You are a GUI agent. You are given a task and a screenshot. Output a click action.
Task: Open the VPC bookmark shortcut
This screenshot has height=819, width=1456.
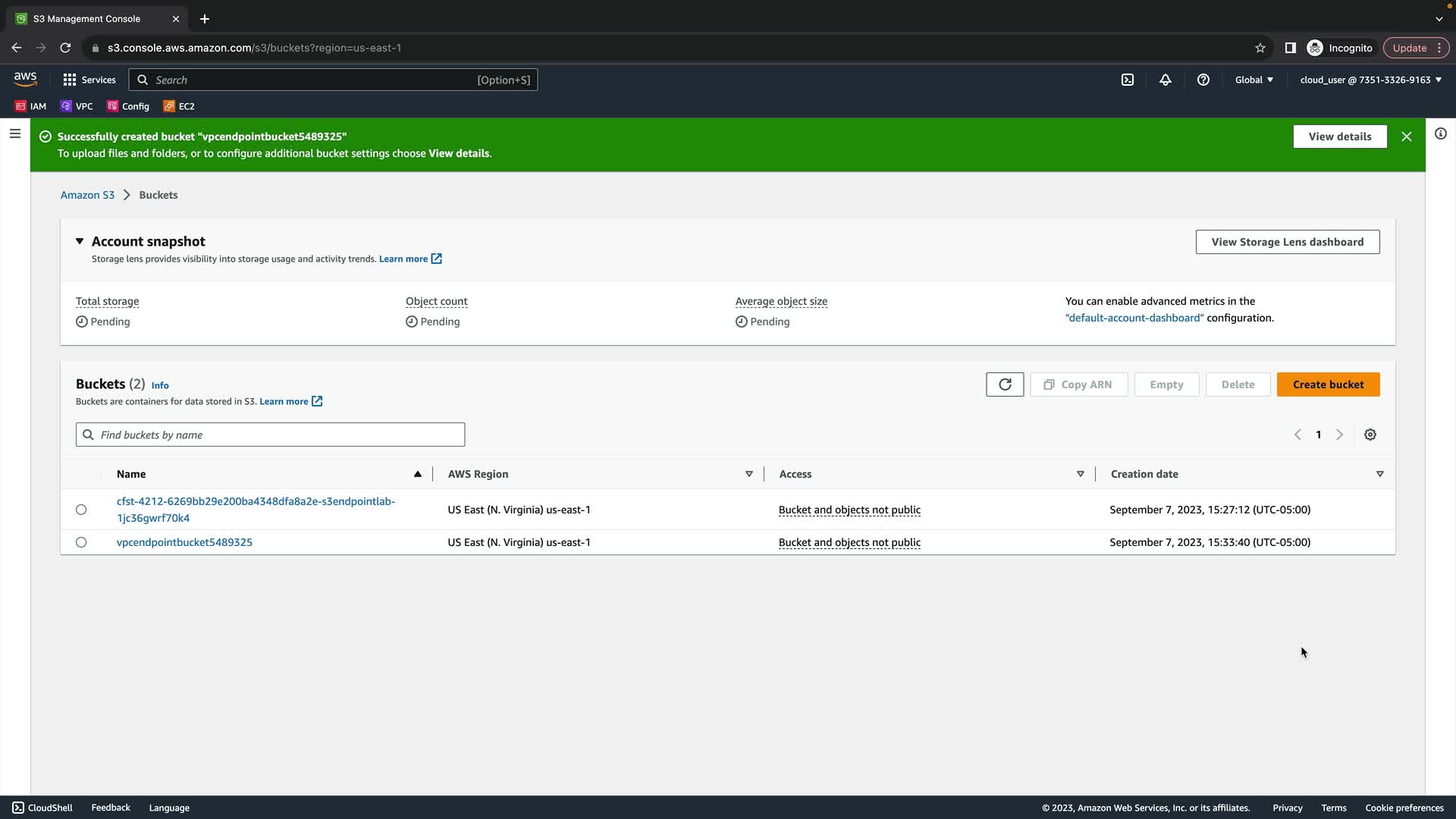(x=77, y=106)
